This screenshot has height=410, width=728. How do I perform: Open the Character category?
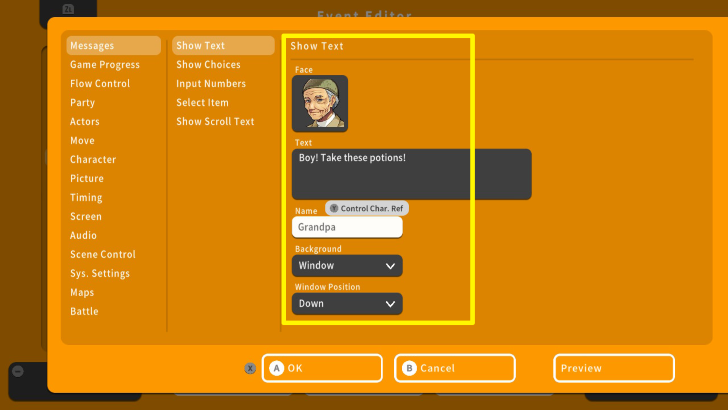click(x=93, y=160)
